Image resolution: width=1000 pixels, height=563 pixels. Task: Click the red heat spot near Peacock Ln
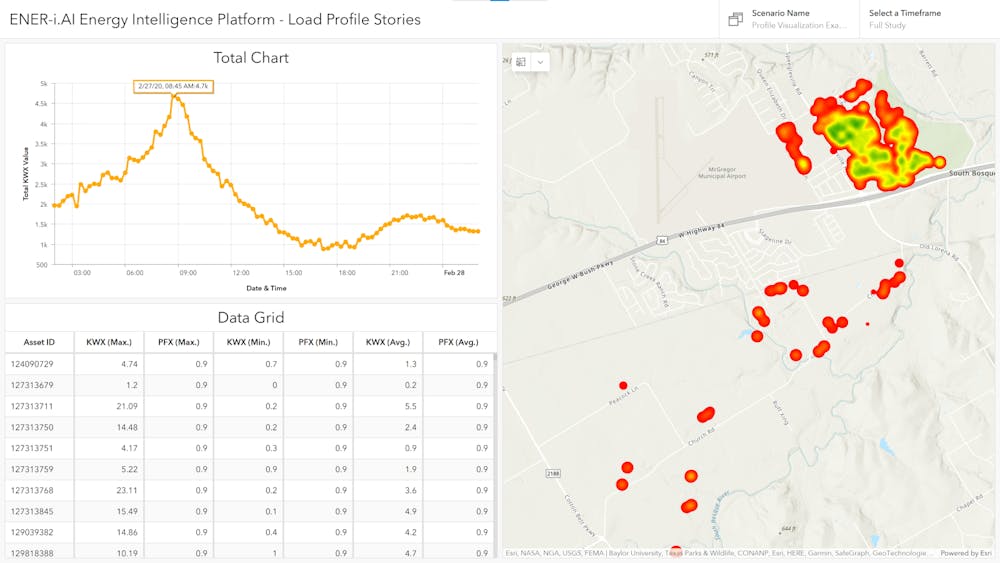(x=623, y=385)
